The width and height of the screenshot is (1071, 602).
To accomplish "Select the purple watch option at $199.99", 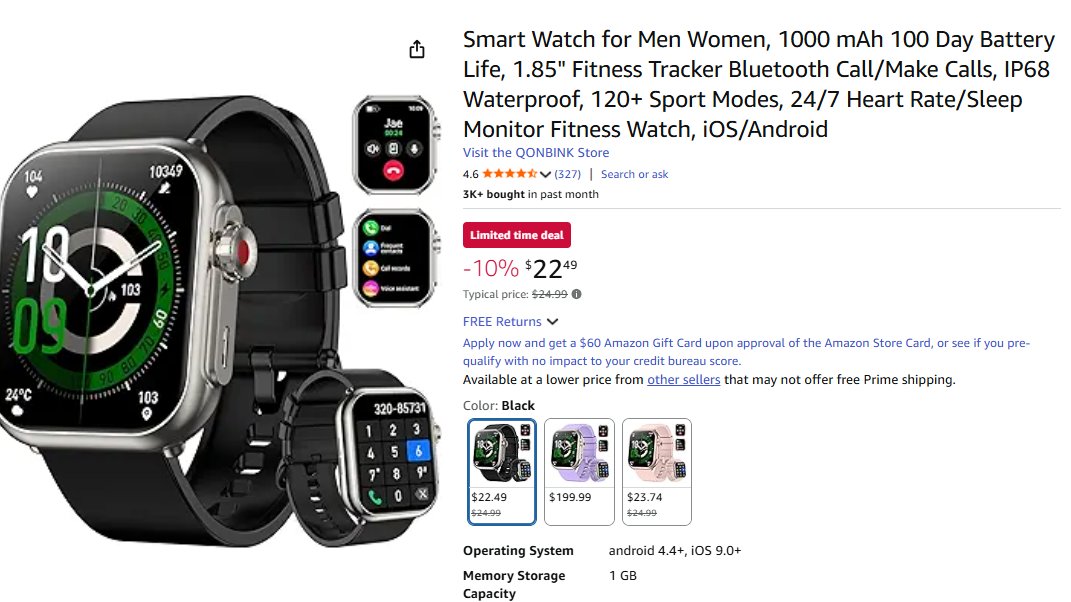I will [579, 471].
